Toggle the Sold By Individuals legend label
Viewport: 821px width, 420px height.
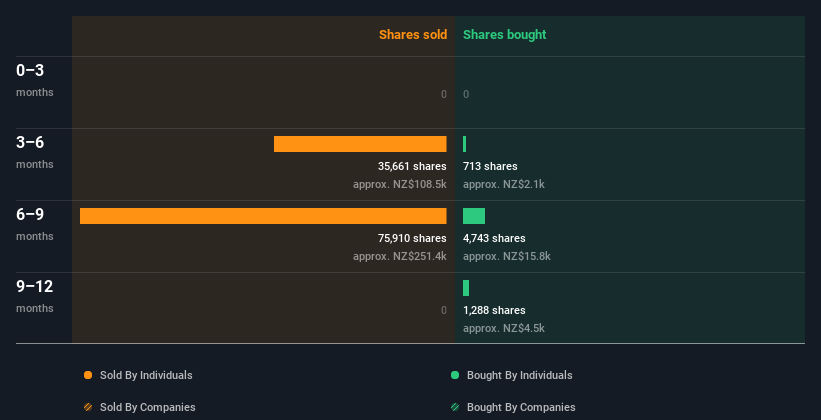coord(146,375)
